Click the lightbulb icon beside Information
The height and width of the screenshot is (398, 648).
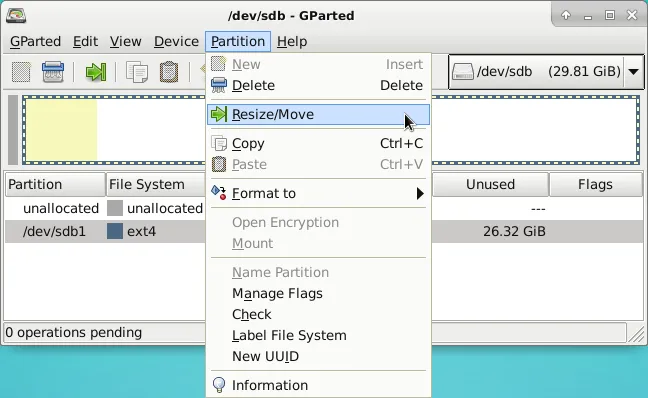pos(219,385)
